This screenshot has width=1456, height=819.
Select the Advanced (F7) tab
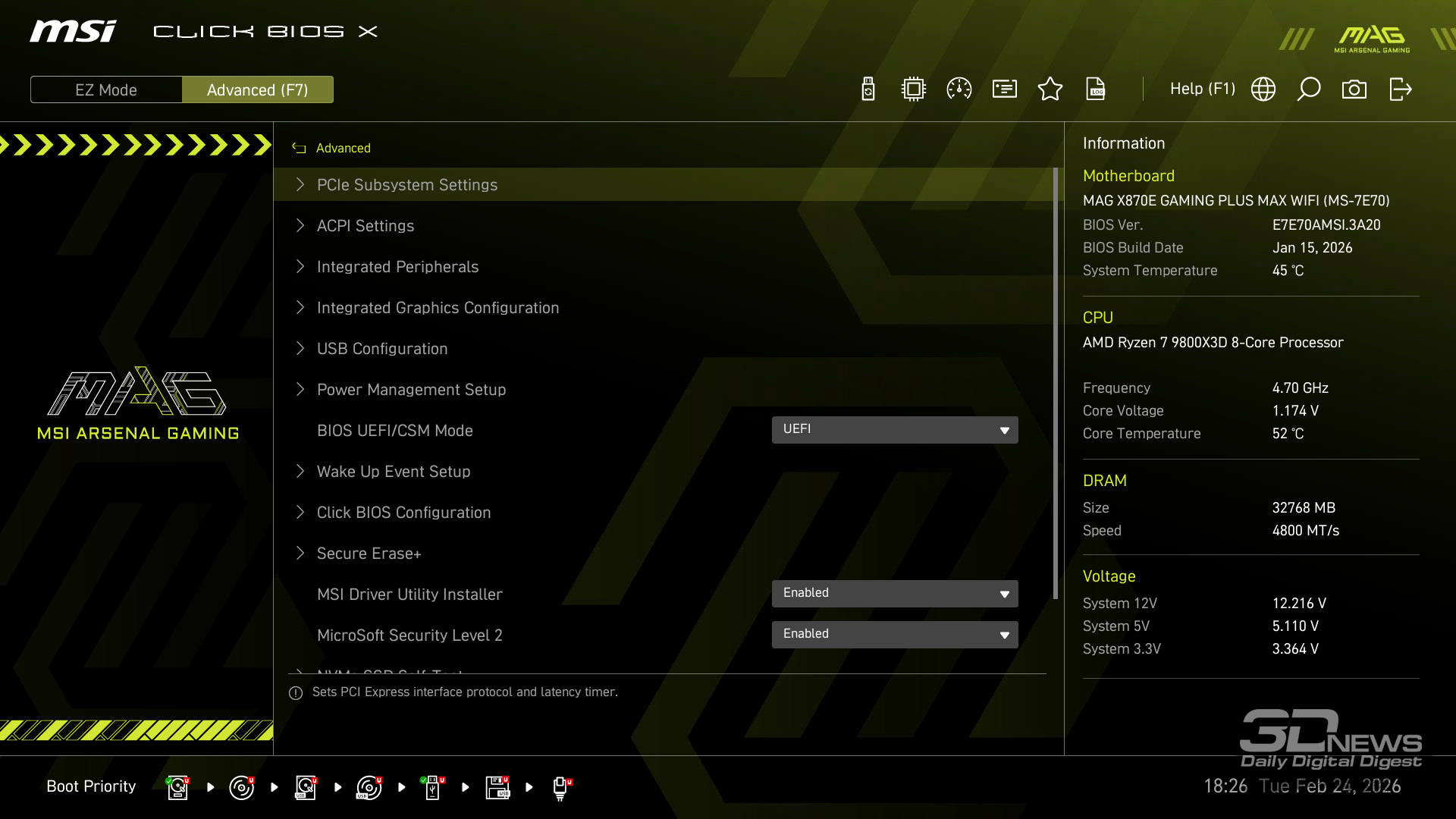(258, 89)
